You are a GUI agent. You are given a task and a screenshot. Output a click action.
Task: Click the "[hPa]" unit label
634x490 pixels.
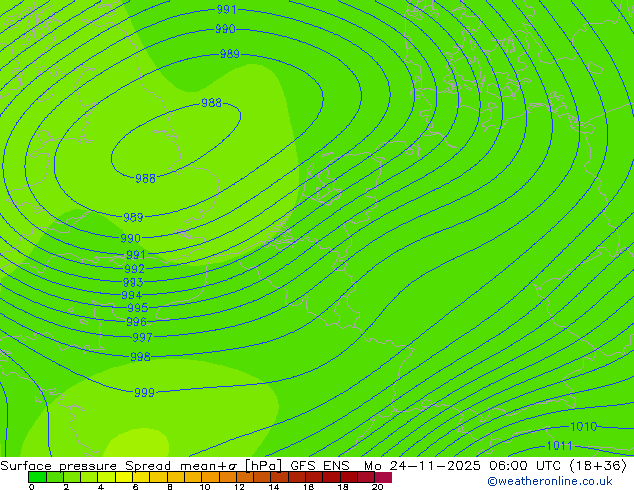[x=263, y=466]
